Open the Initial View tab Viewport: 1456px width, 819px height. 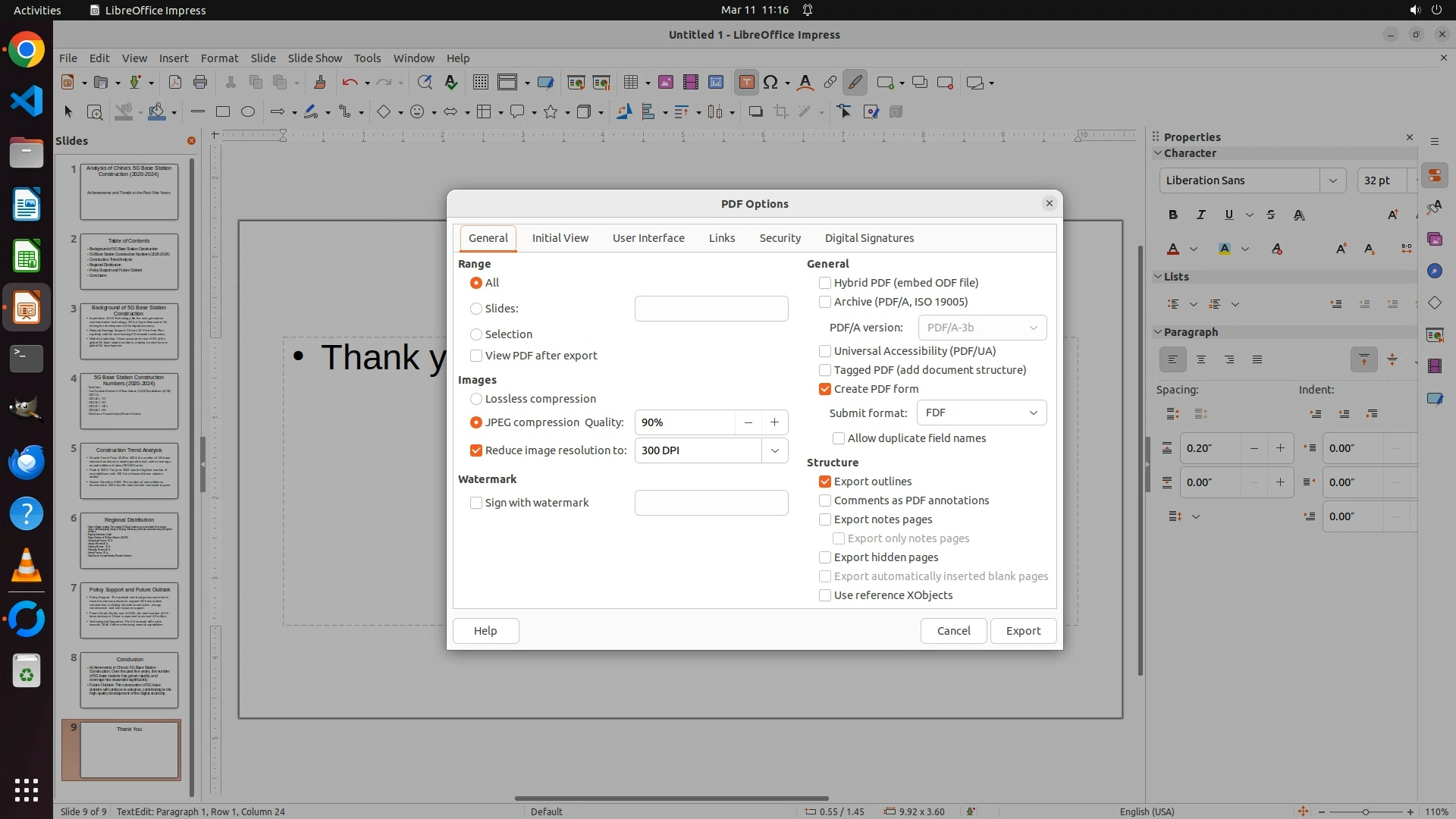(560, 238)
